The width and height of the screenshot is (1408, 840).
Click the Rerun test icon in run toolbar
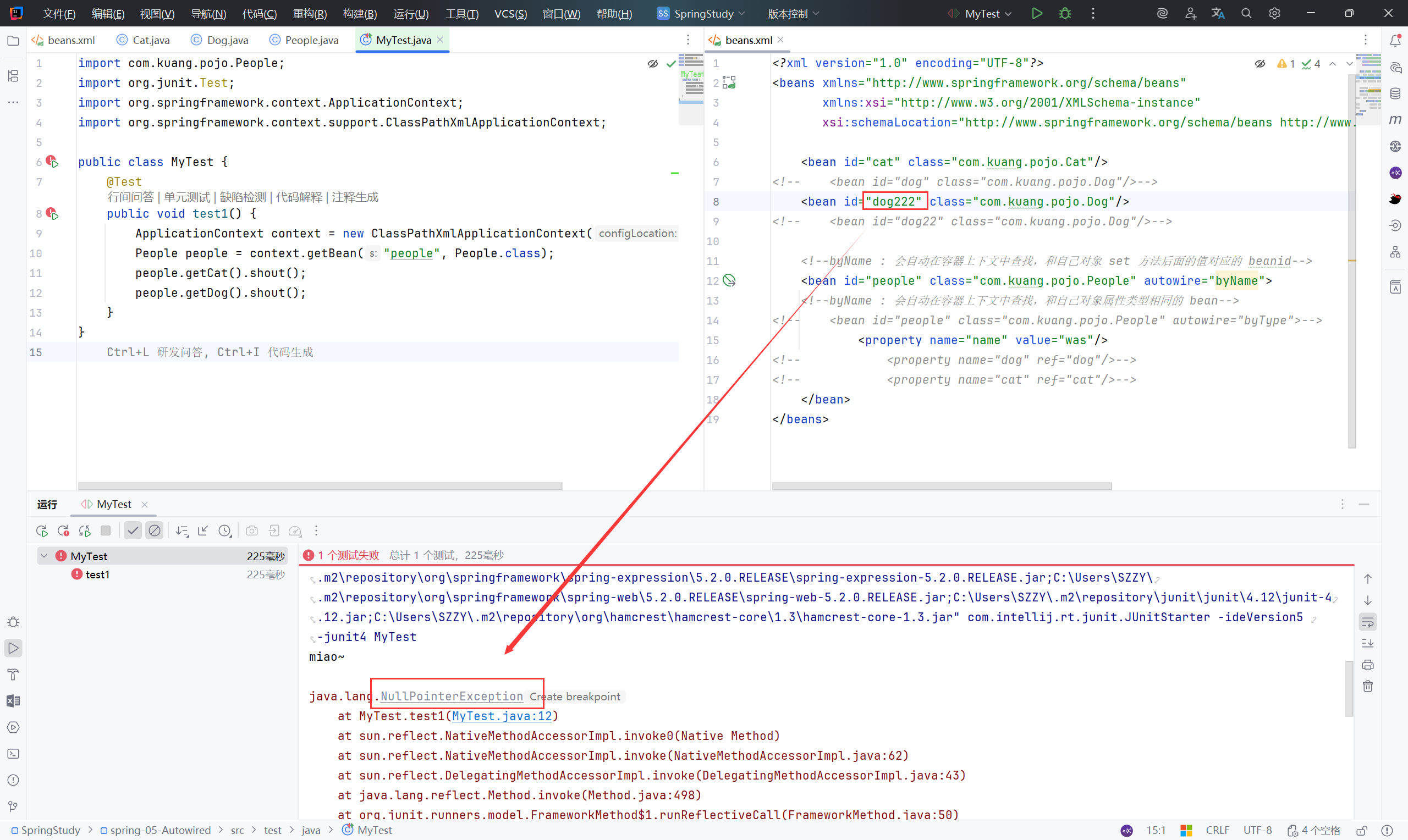[x=41, y=530]
